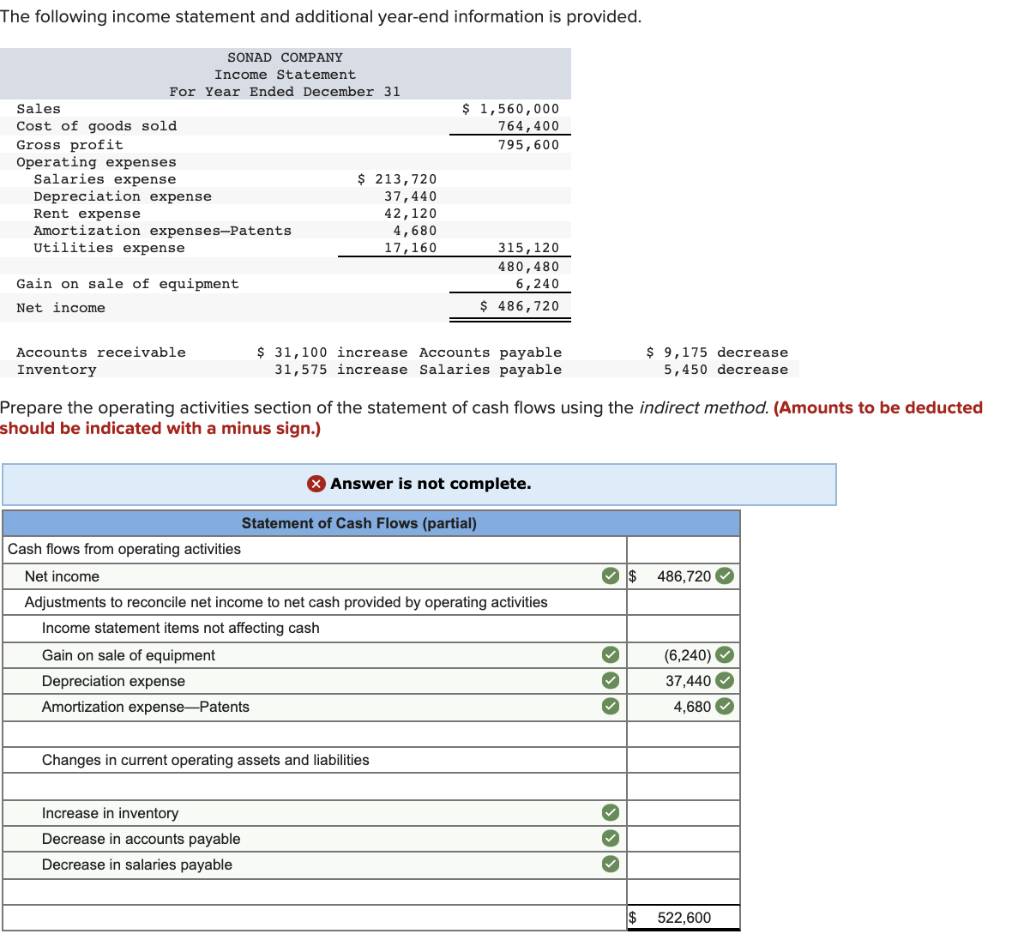
Task: Select the checkmark next to Decrease in accounts payable
Action: point(610,839)
